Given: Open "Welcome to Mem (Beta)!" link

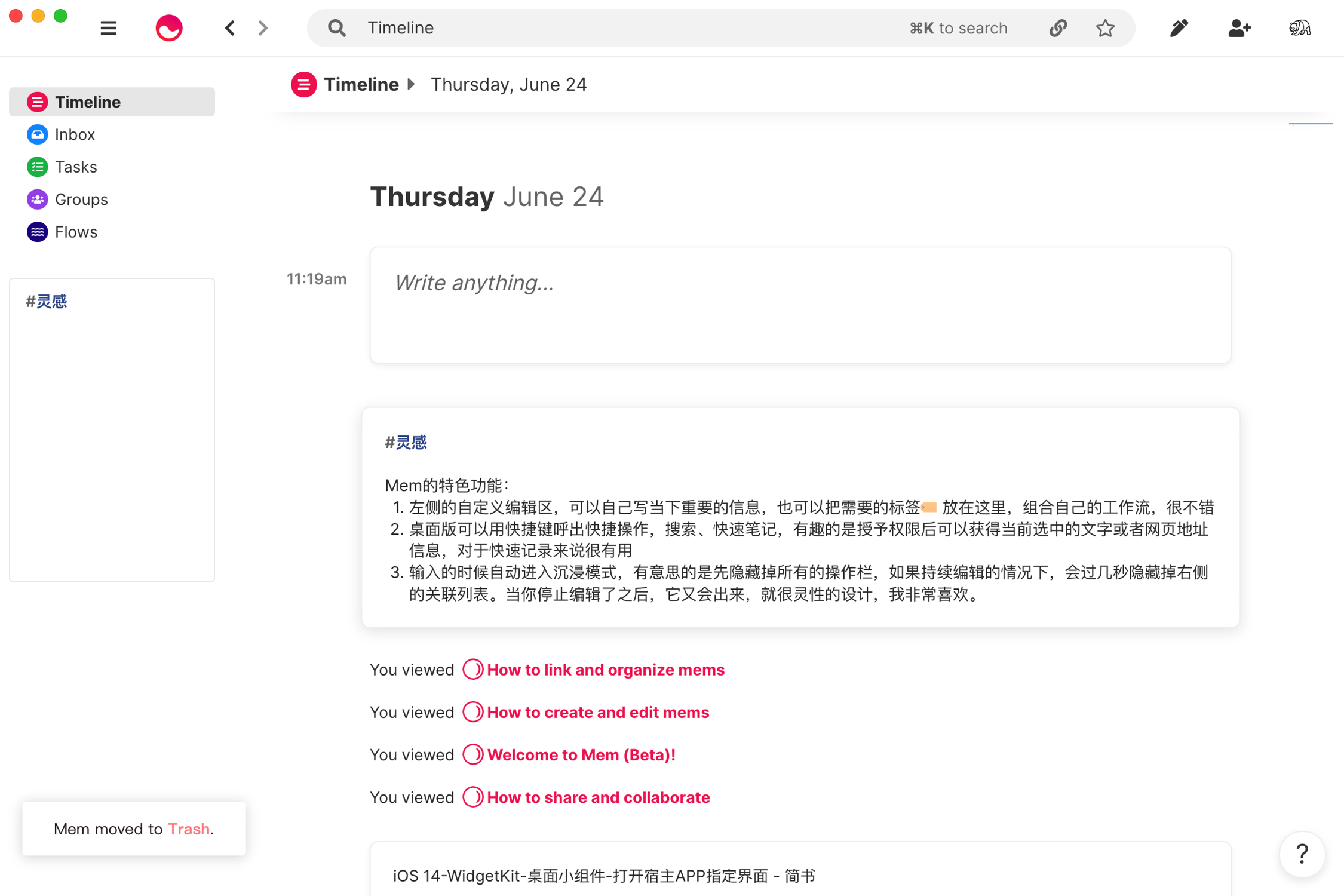Looking at the screenshot, I should coord(581,754).
